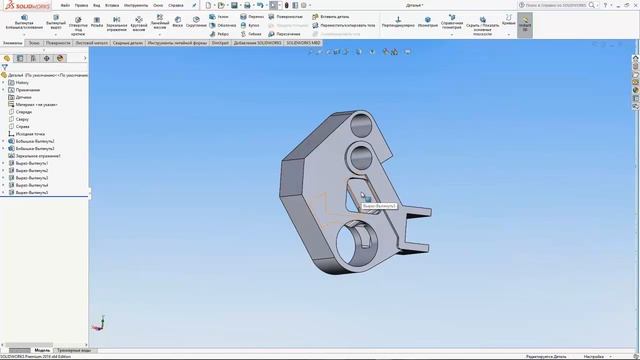
Task: Open the Вставка menu
Action: tap(112, 6)
